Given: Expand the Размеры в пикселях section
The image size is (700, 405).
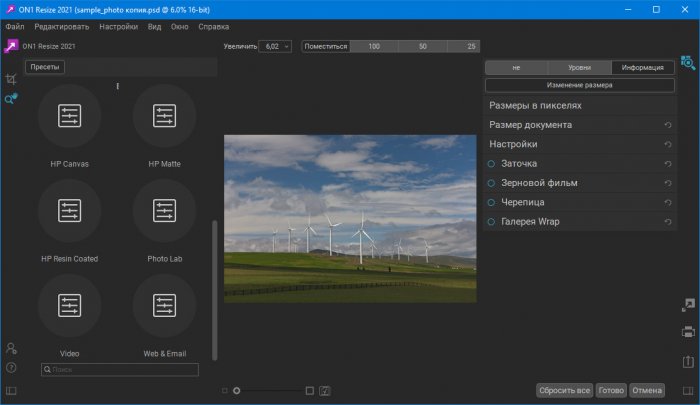Looking at the screenshot, I should (x=579, y=106).
